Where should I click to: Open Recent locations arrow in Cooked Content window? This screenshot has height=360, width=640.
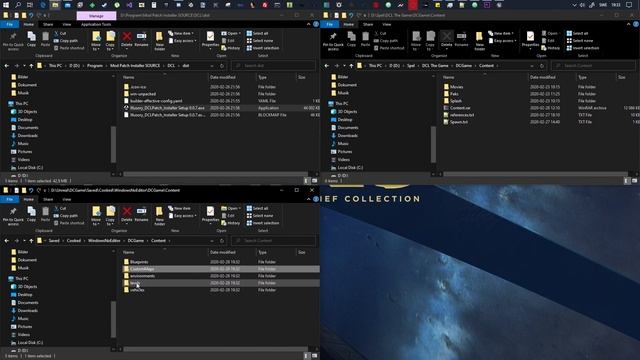24,241
